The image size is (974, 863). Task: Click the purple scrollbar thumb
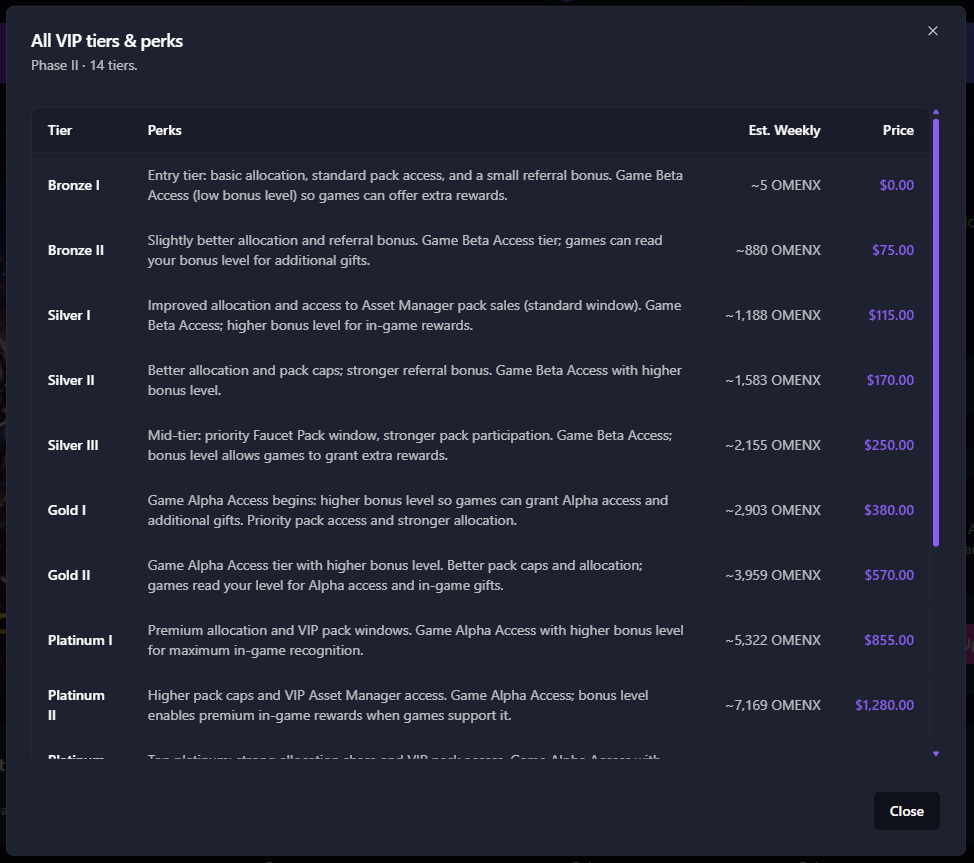[x=936, y=332]
